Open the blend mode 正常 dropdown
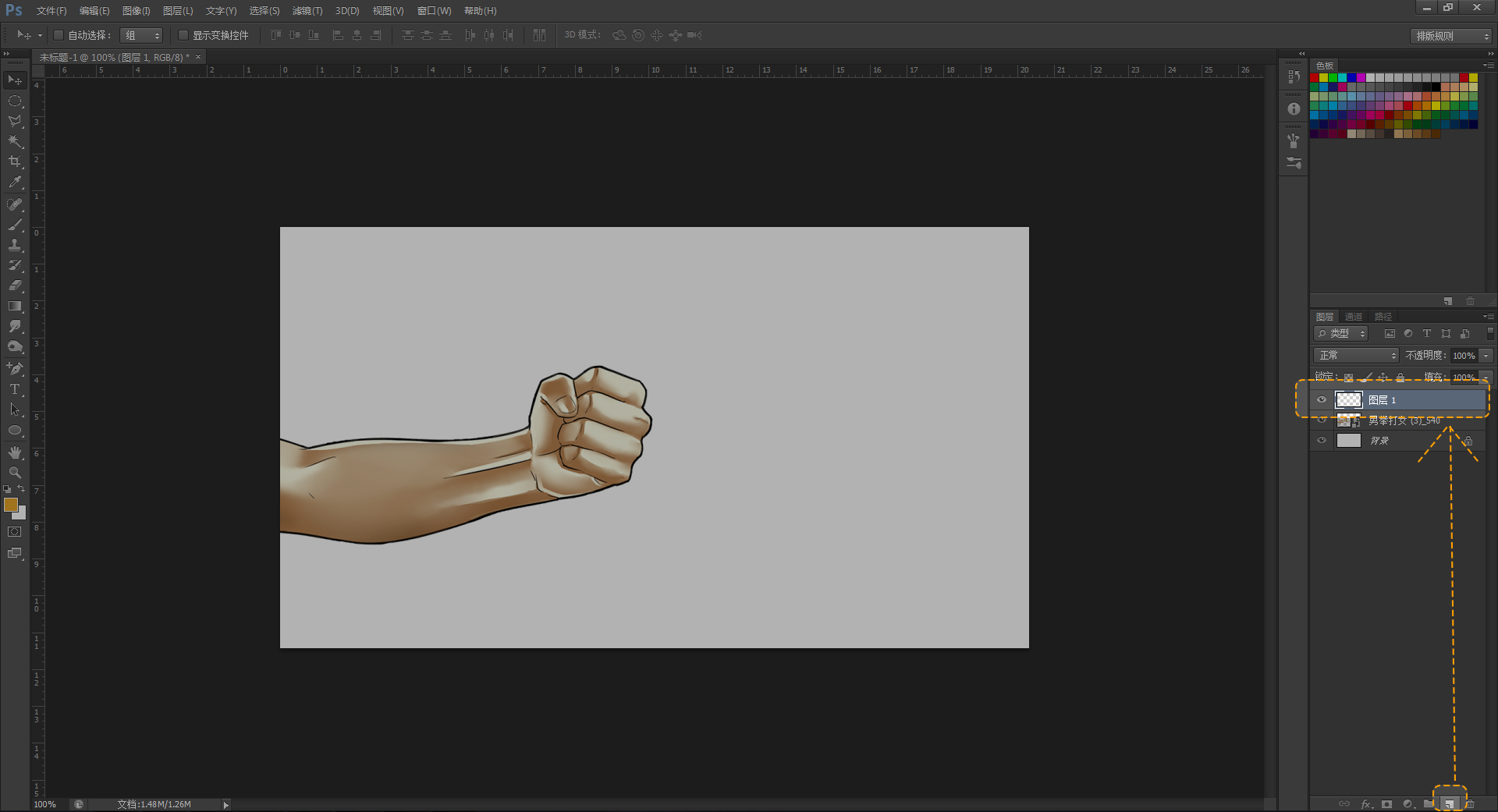Viewport: 1498px width, 812px height. [x=1357, y=356]
